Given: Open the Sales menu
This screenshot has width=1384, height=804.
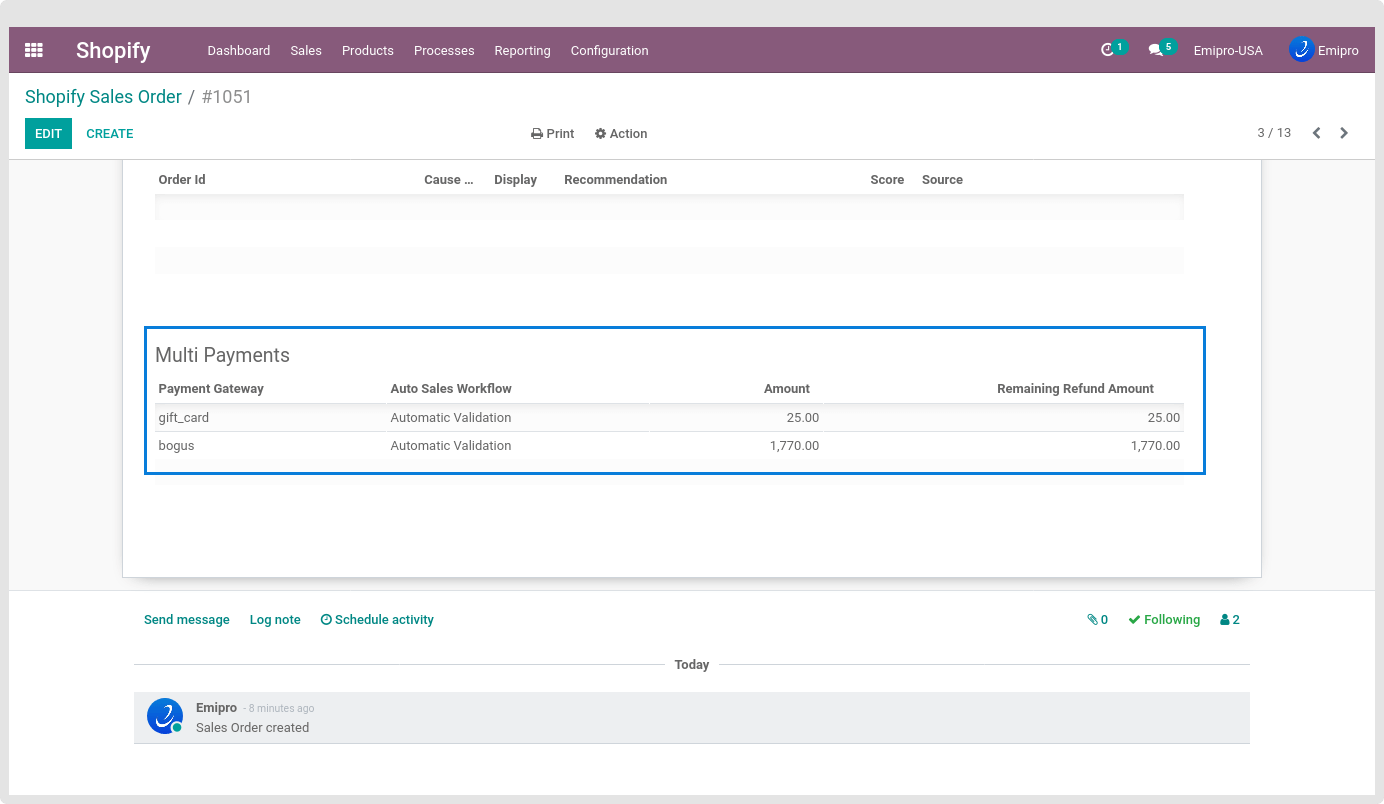Looking at the screenshot, I should tap(306, 51).
